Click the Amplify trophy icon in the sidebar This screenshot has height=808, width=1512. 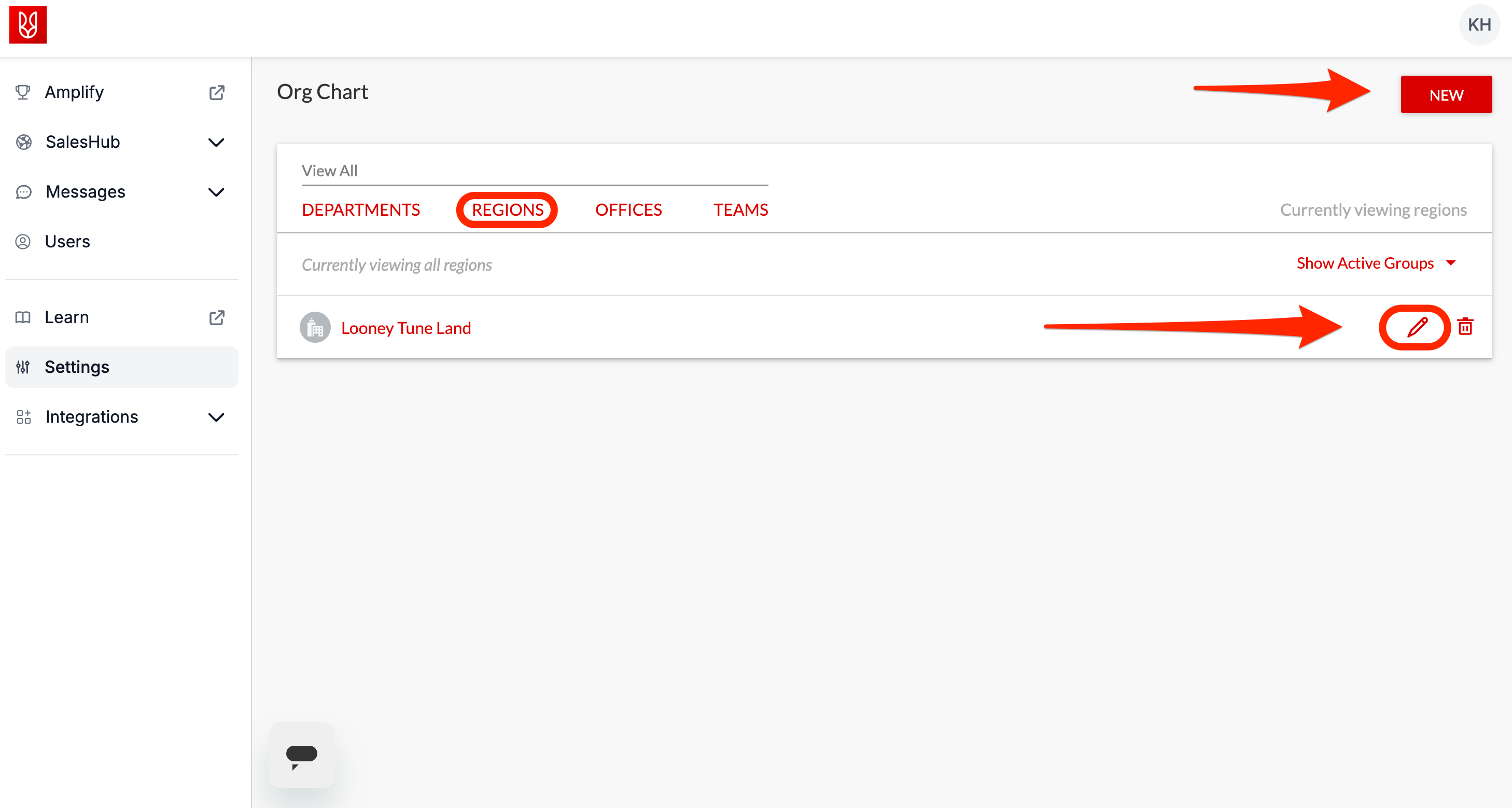(x=23, y=92)
